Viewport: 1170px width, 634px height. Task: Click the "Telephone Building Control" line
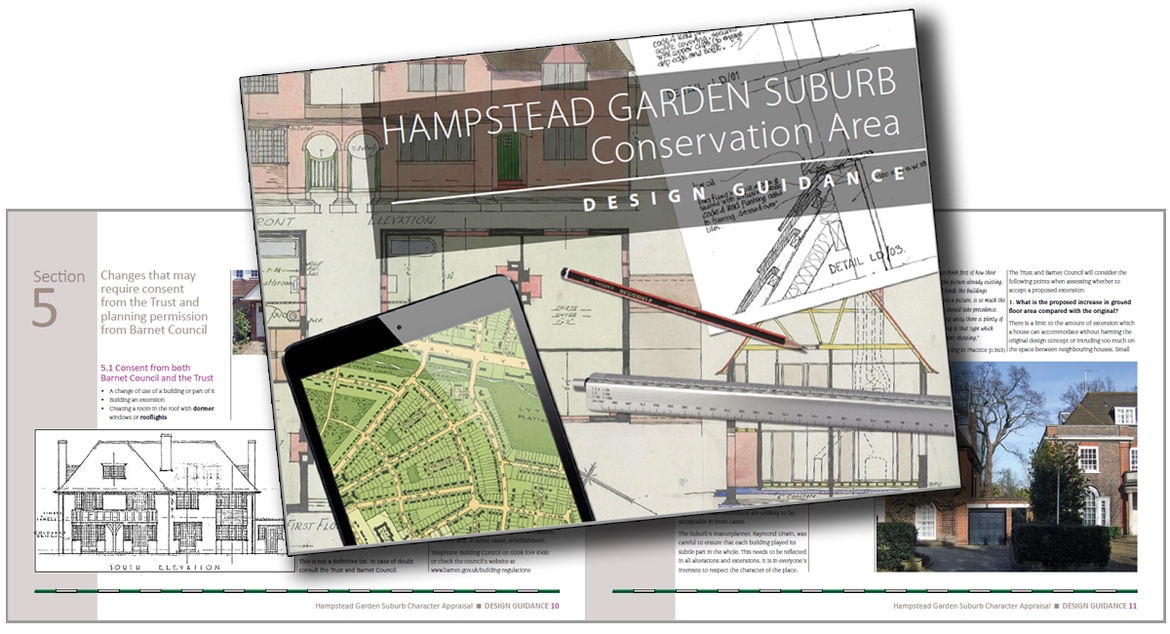coord(489,553)
